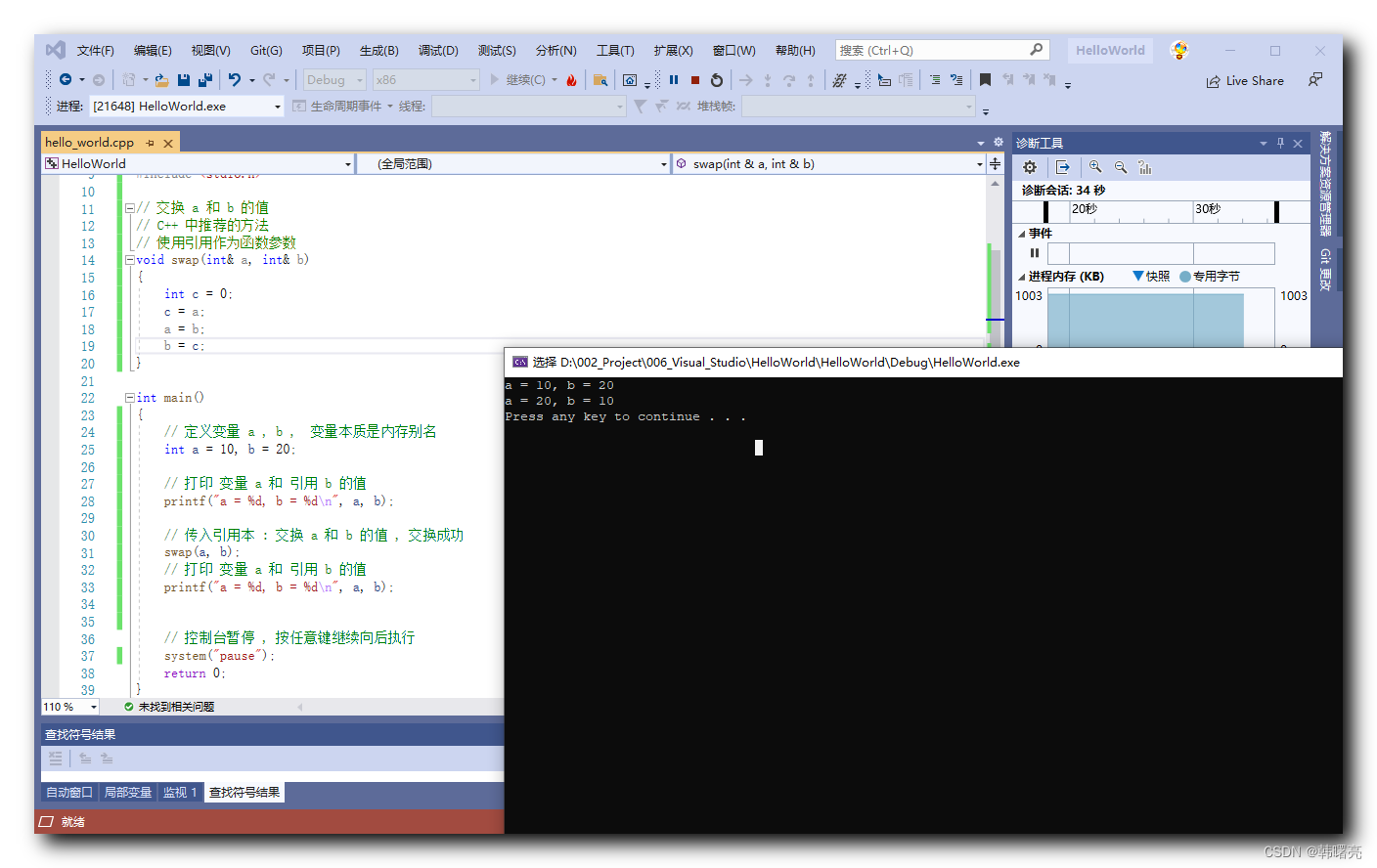Zoom in on the diagnostic timeline
1377x868 pixels.
coord(1095,167)
